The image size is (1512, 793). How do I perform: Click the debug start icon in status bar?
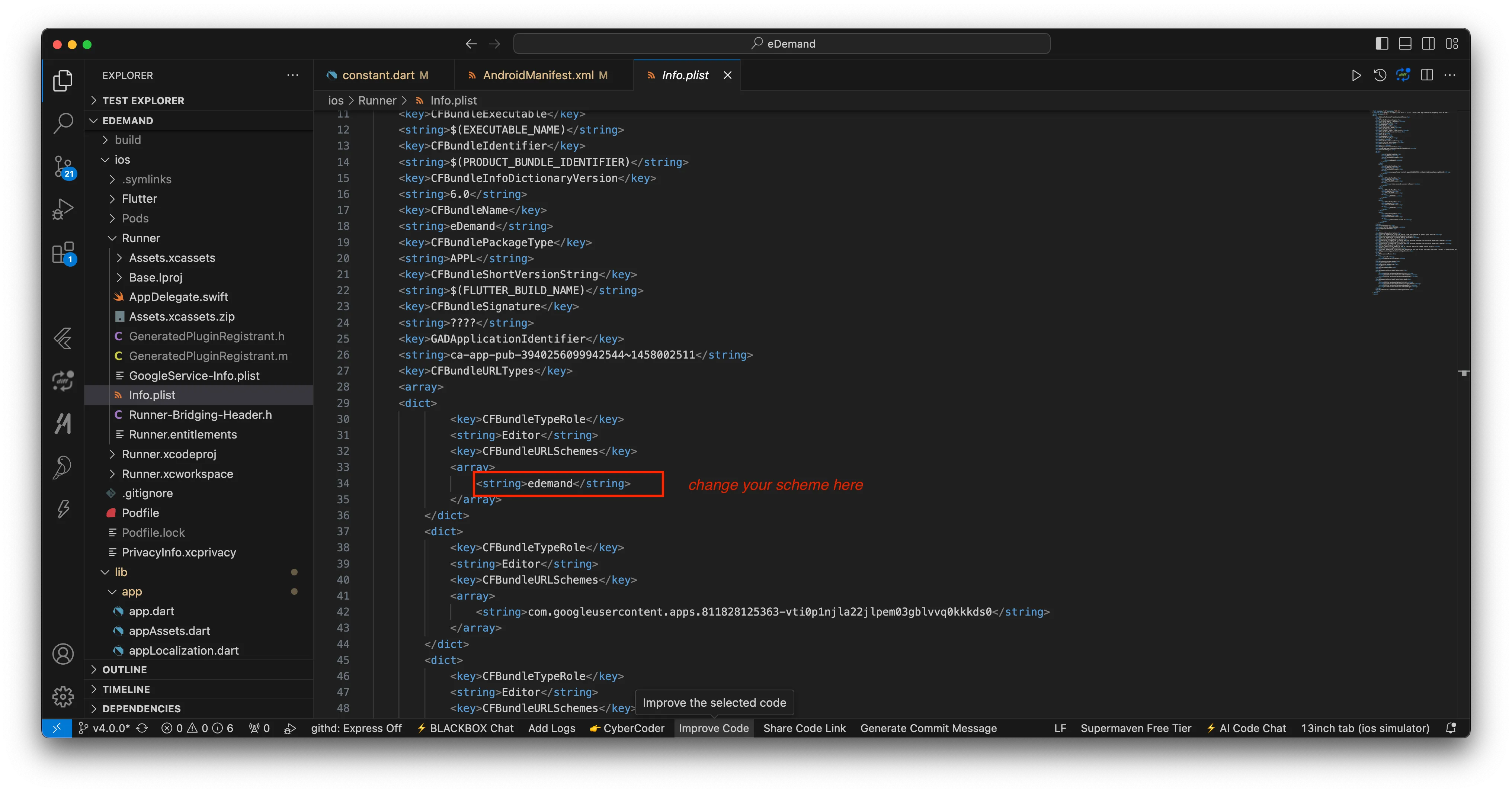pos(290,728)
